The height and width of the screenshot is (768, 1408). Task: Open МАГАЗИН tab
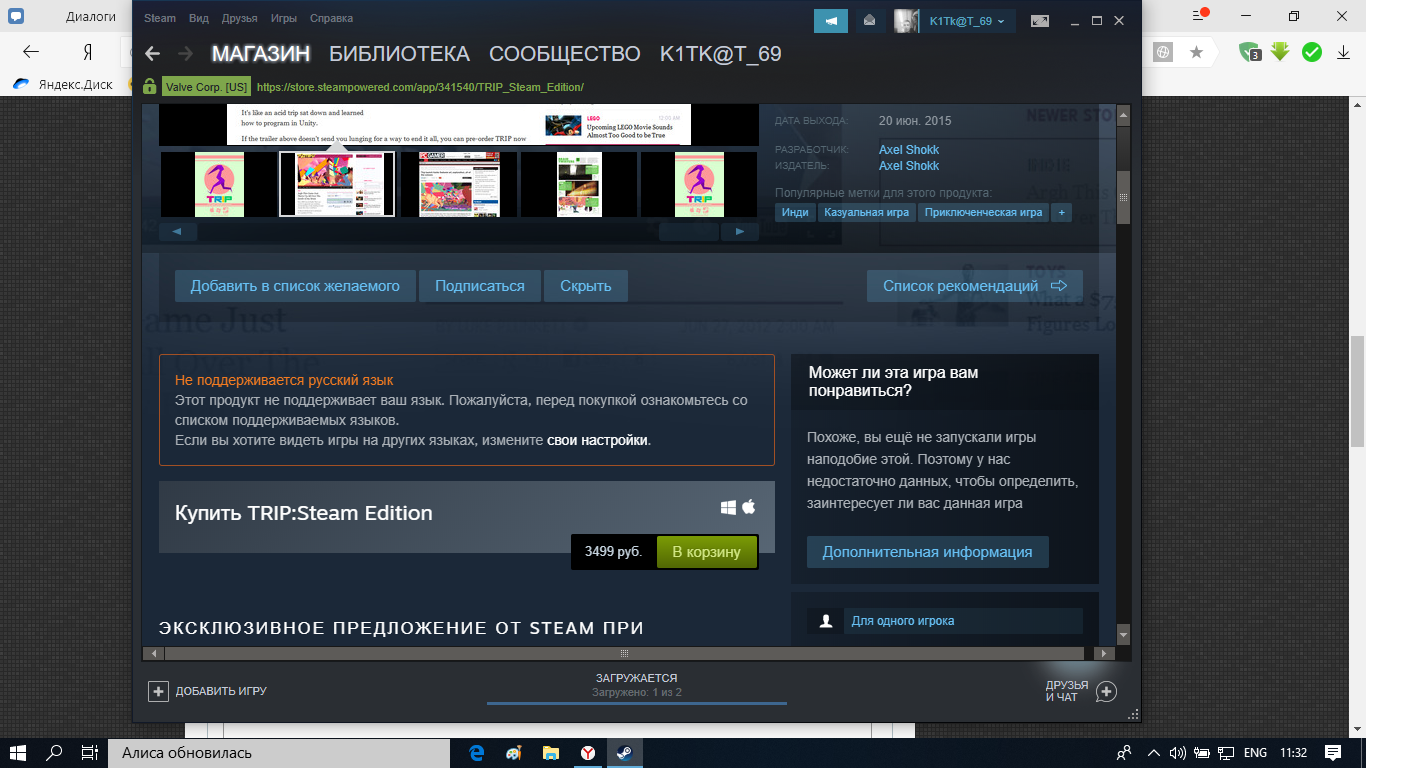(260, 54)
